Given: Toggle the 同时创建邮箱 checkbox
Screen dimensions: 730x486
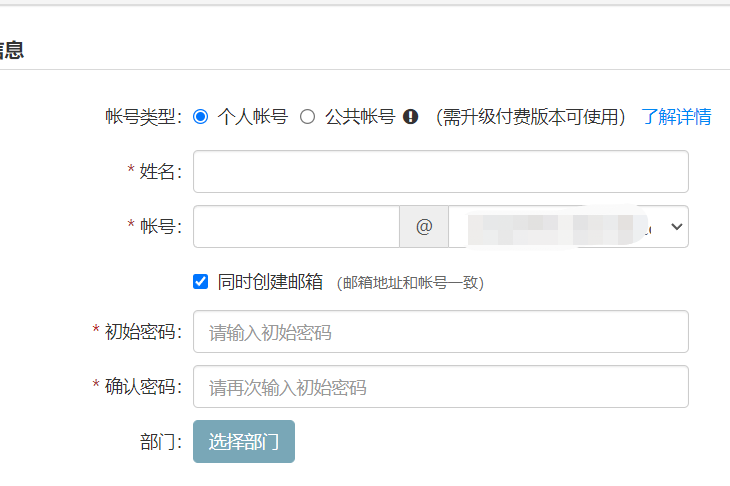Looking at the screenshot, I should point(200,282).
